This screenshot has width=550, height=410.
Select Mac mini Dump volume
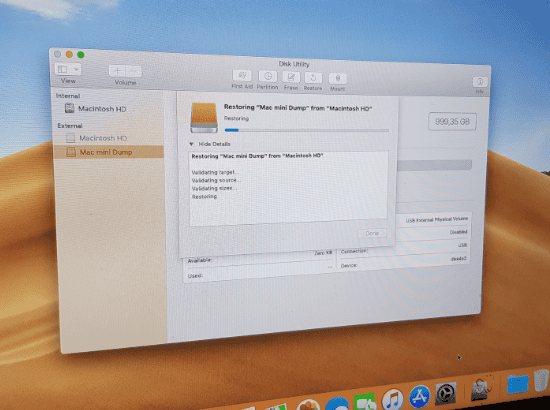(109, 152)
